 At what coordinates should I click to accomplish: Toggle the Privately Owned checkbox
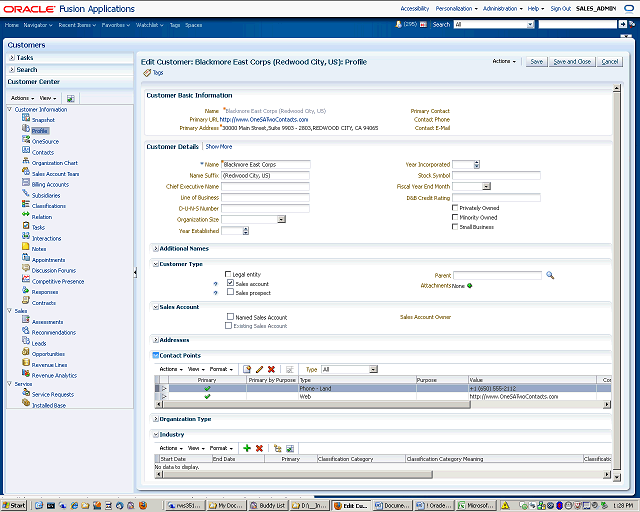coord(456,208)
